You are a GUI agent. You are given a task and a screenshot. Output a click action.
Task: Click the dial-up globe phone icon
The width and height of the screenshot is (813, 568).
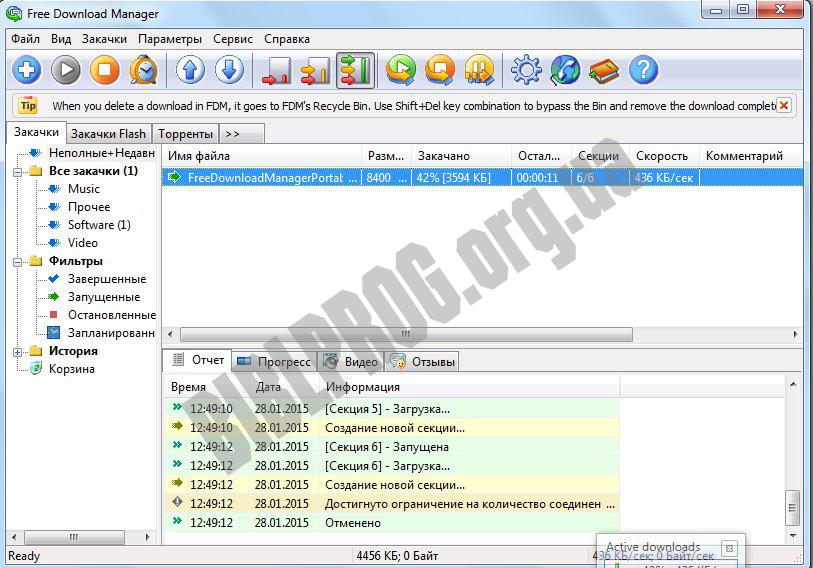pyautogui.click(x=565, y=70)
